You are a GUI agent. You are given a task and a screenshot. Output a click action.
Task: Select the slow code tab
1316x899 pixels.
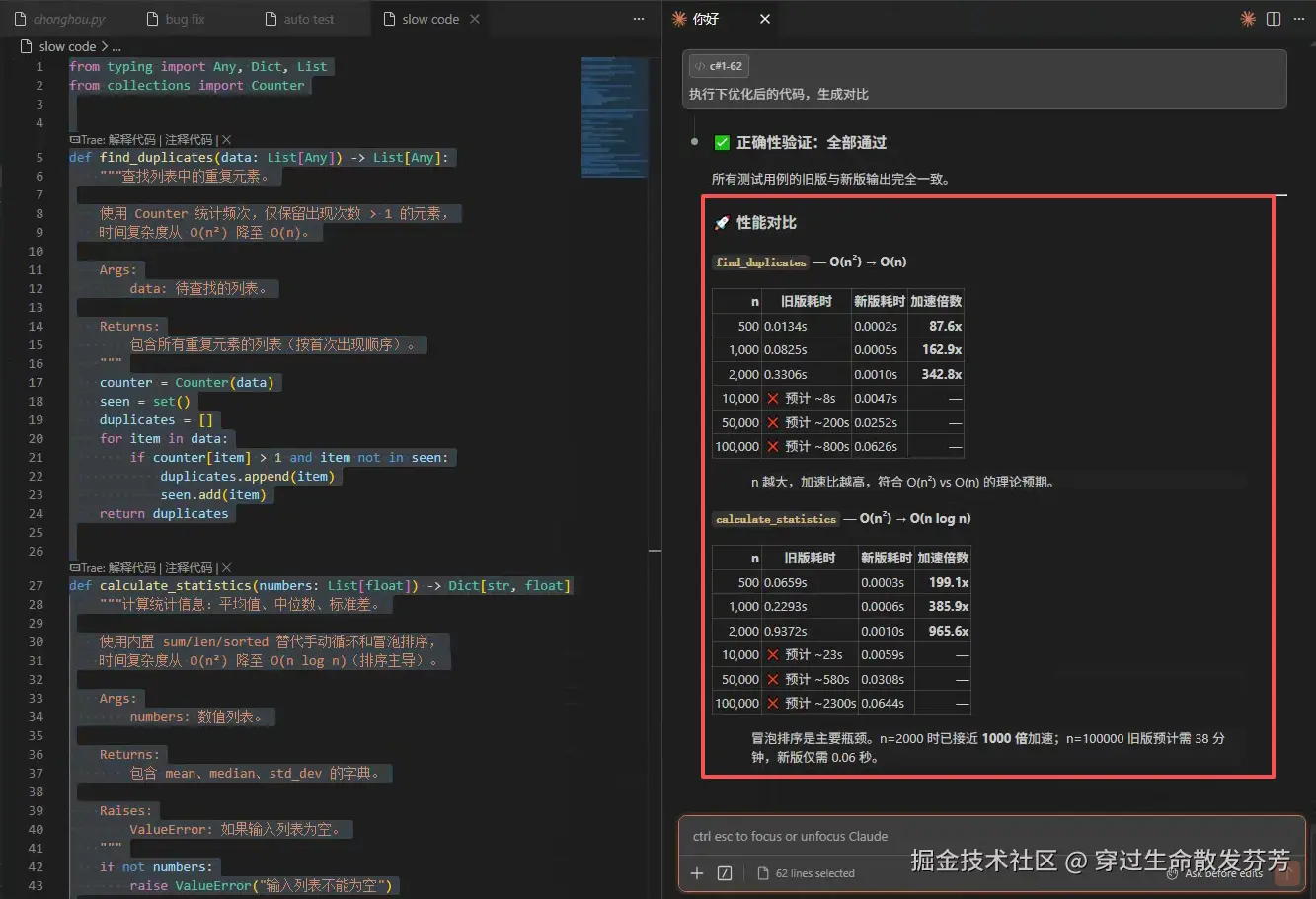pyautogui.click(x=430, y=19)
